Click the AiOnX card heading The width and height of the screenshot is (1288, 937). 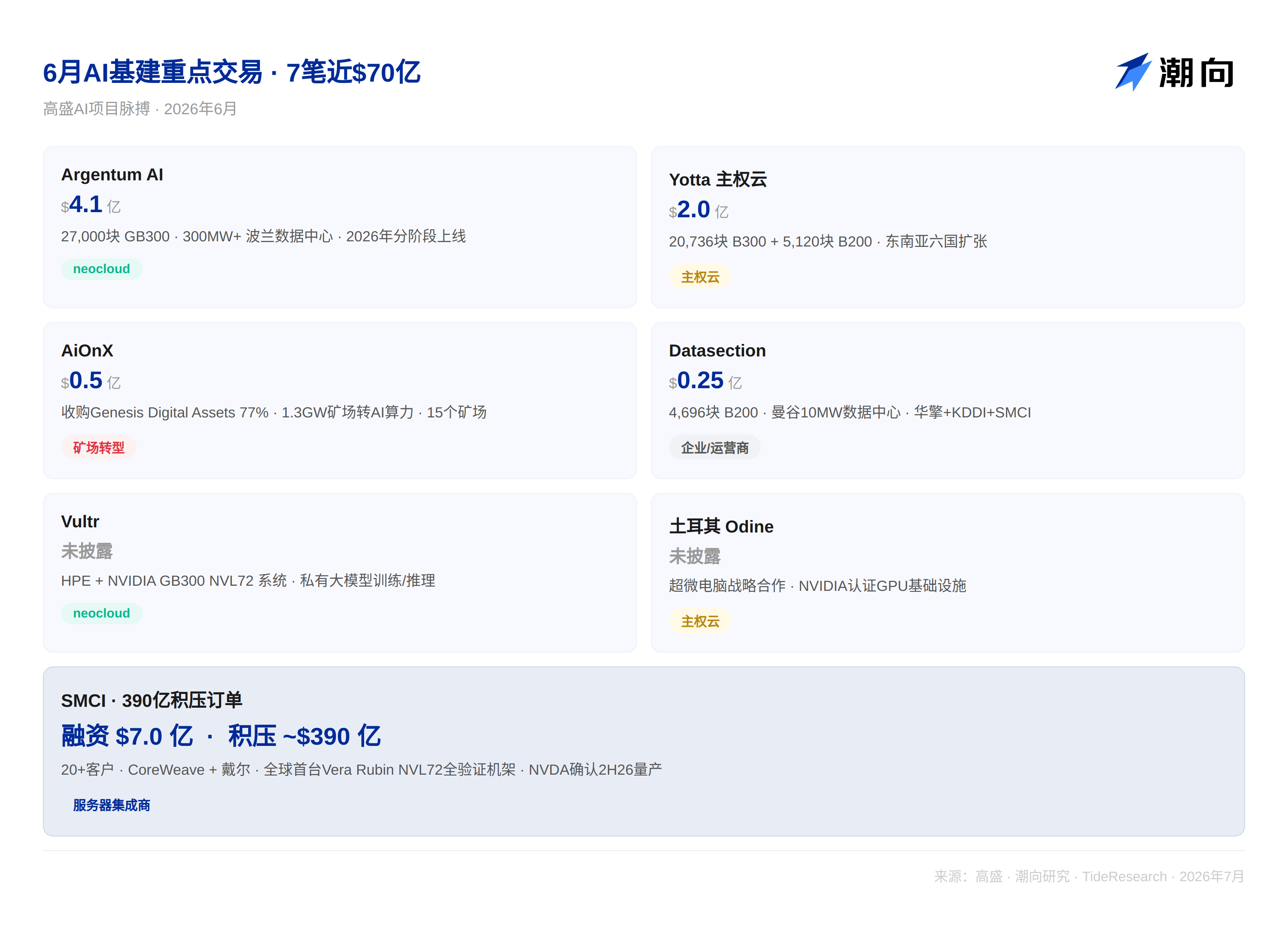click(x=87, y=350)
